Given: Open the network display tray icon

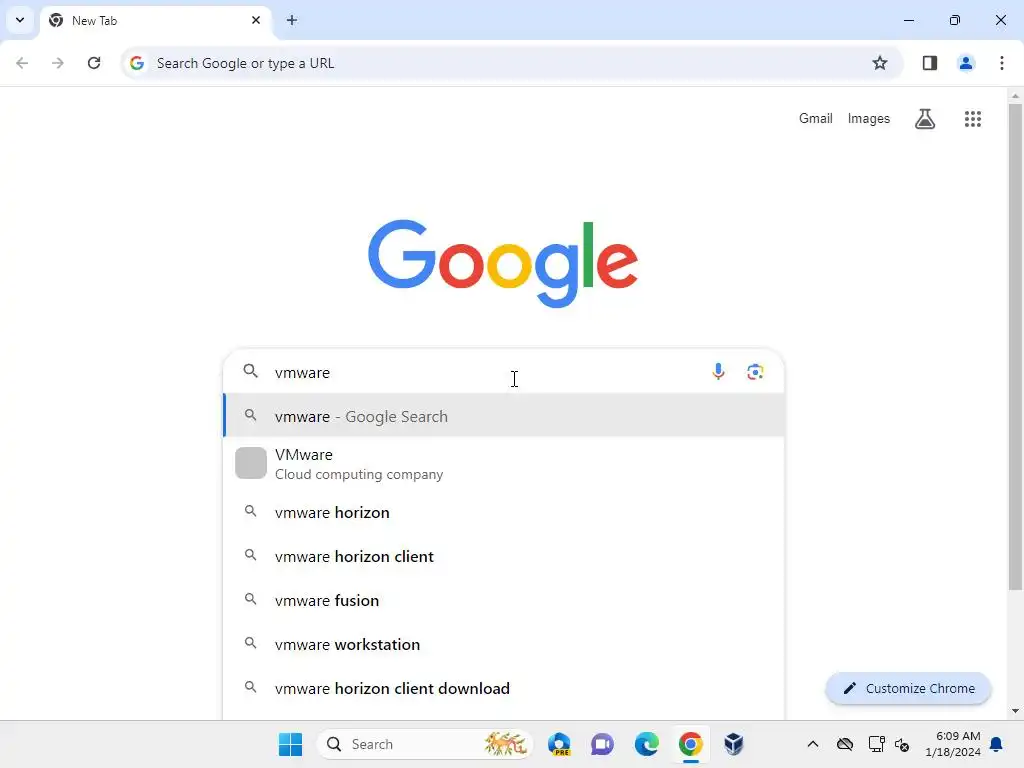Looking at the screenshot, I should click(876, 744).
